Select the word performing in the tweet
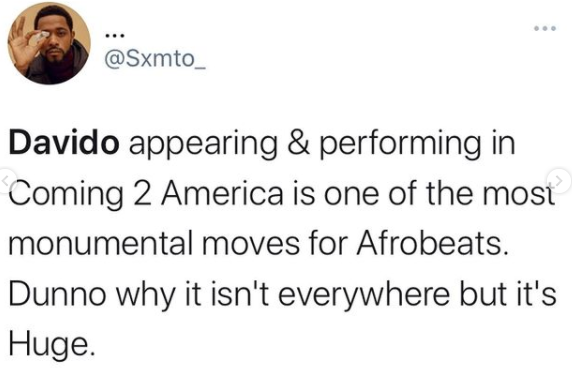The height and width of the screenshot is (368, 572). coord(400,144)
